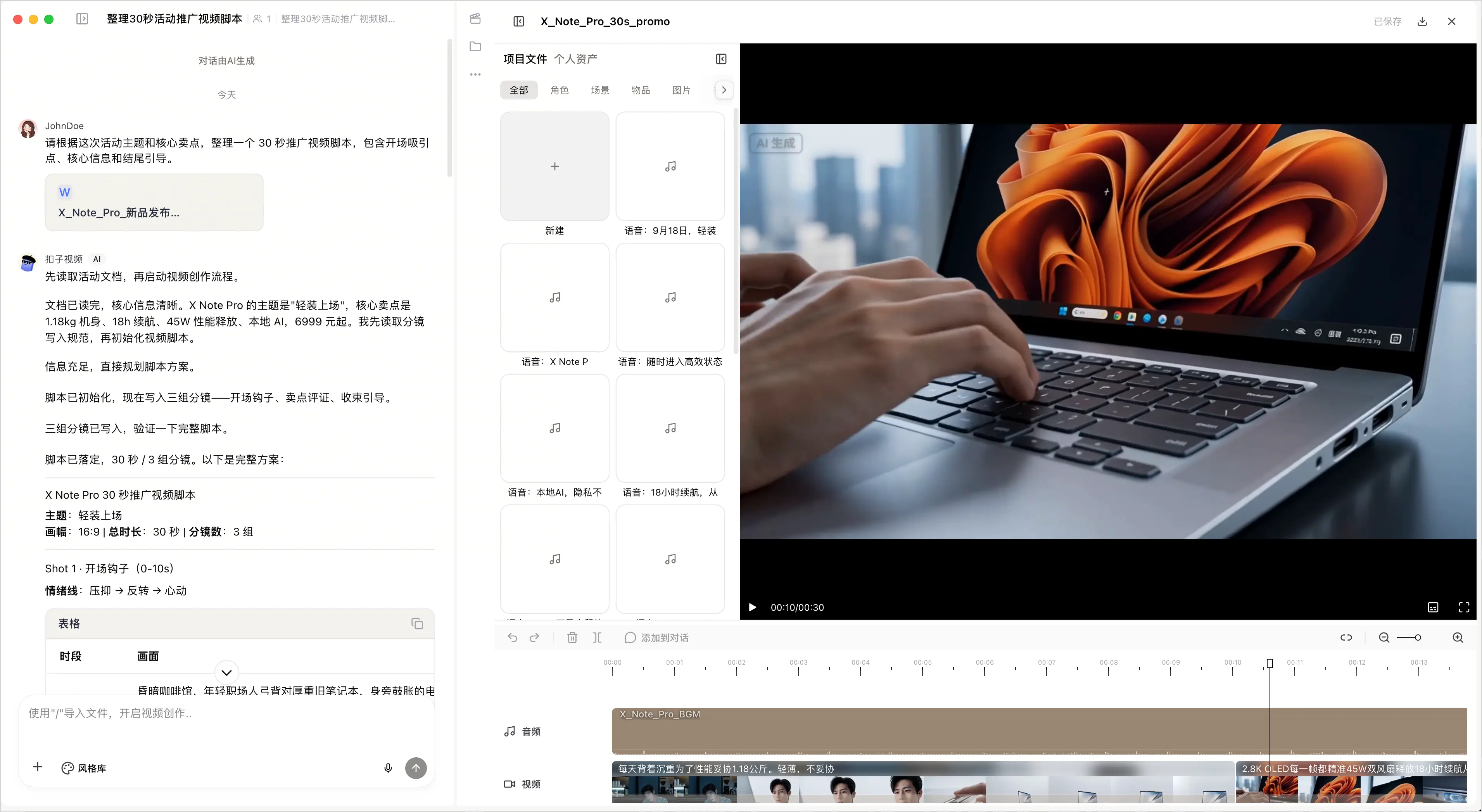Open the more options ellipsis in side rail
The width and height of the screenshot is (1482, 812).
(475, 74)
